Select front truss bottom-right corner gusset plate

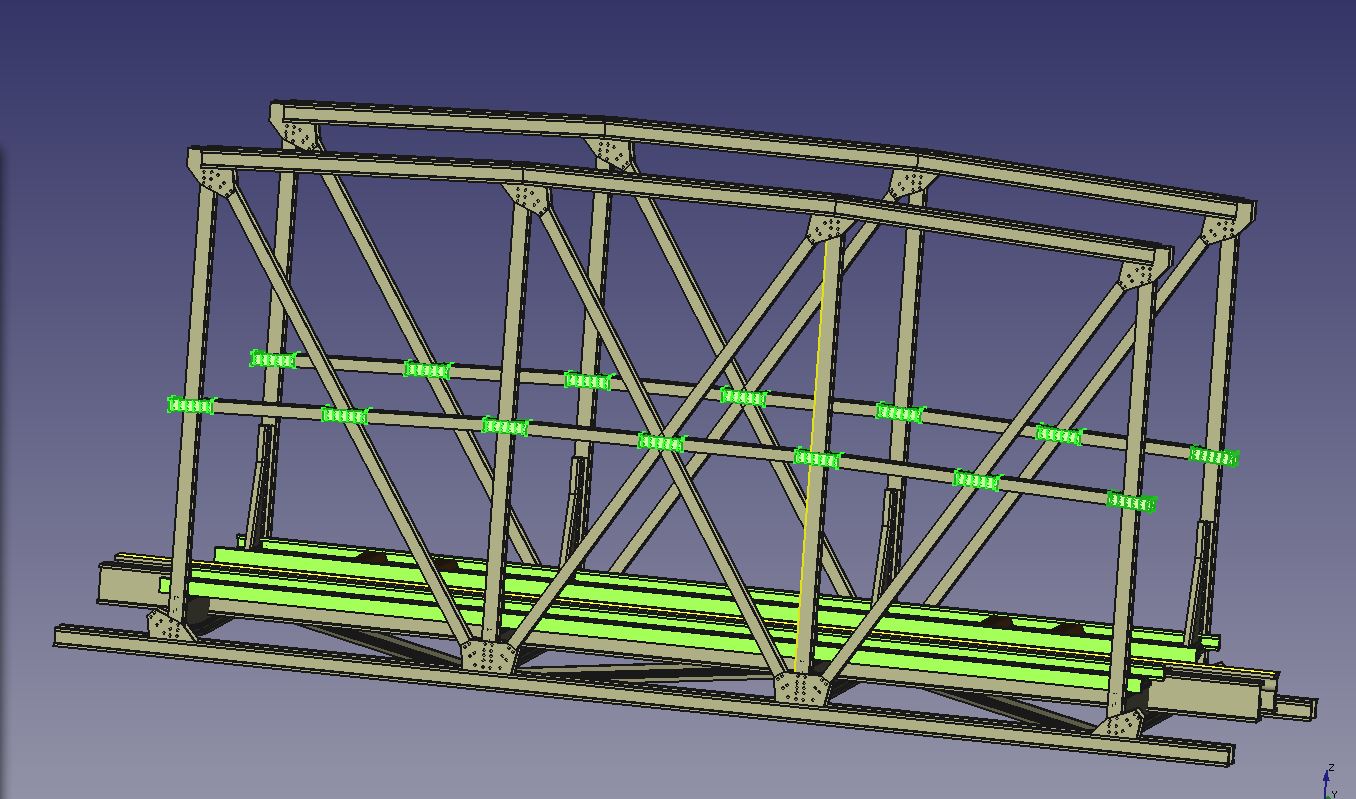(x=1121, y=724)
